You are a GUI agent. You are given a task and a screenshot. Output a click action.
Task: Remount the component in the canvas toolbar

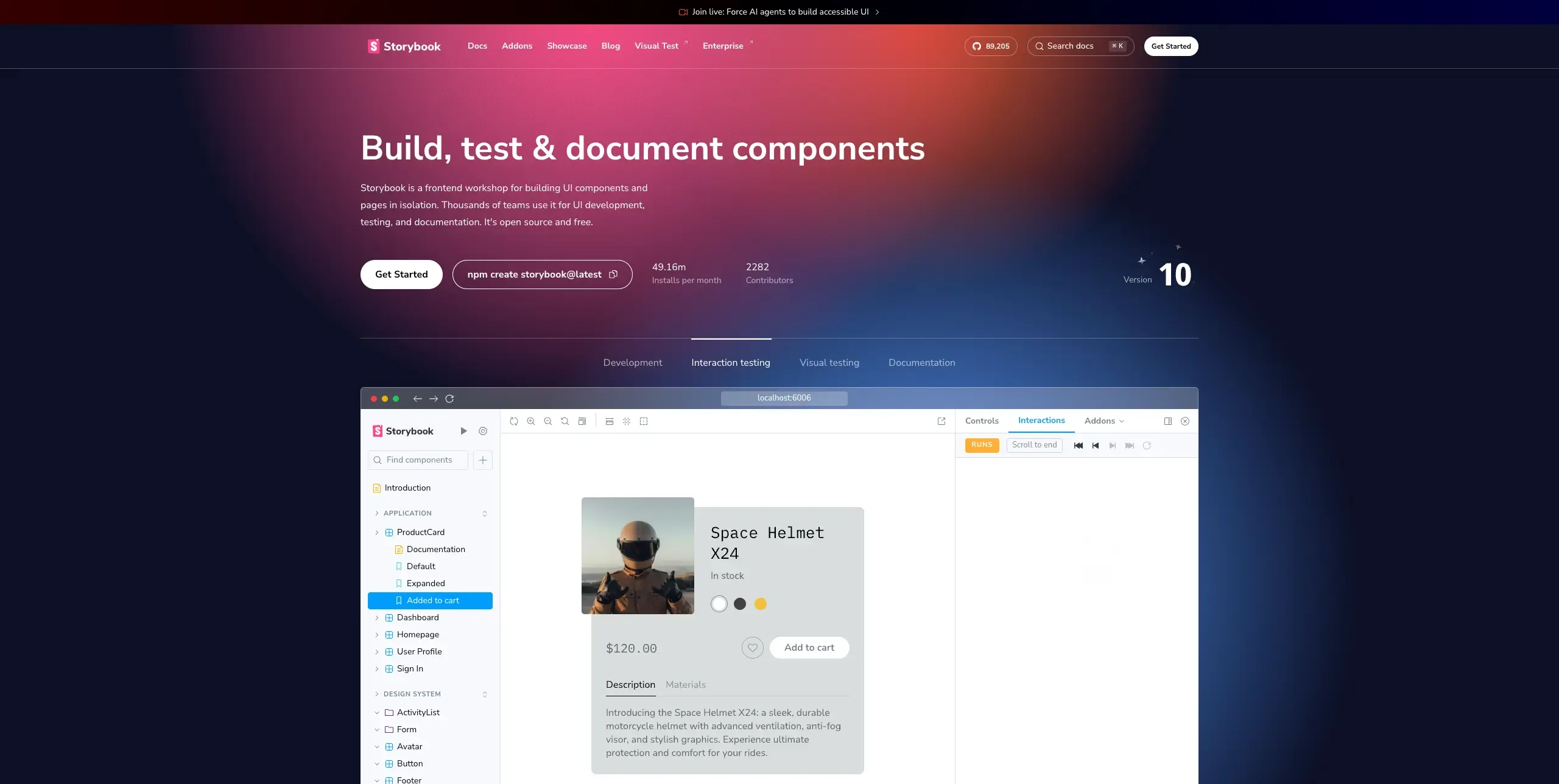pos(513,421)
